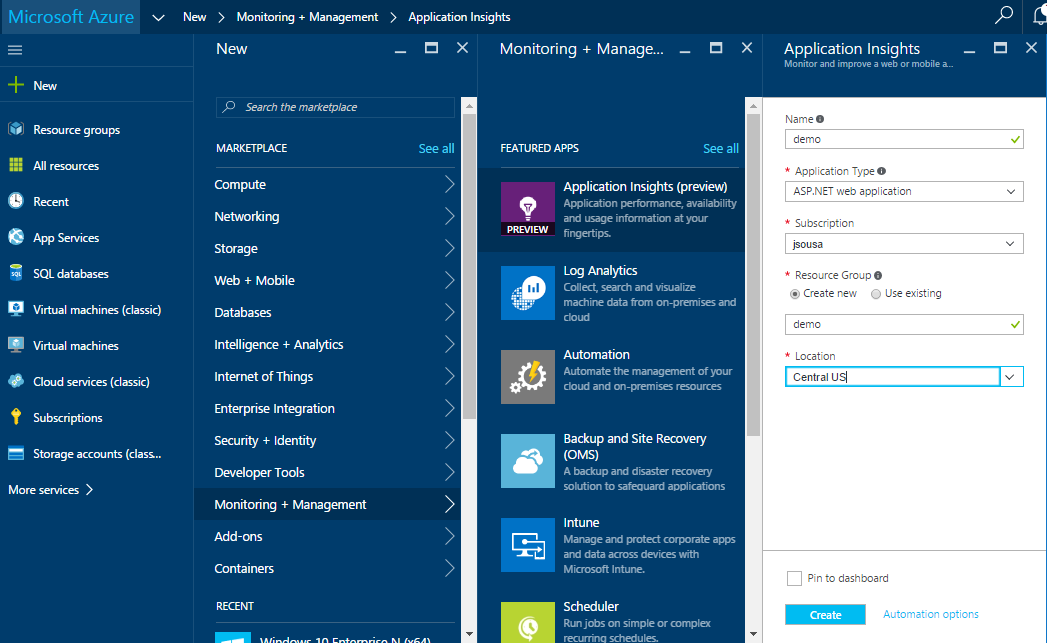Open Virtual machines monitor icon
Image resolution: width=1047 pixels, height=643 pixels.
(x=16, y=345)
